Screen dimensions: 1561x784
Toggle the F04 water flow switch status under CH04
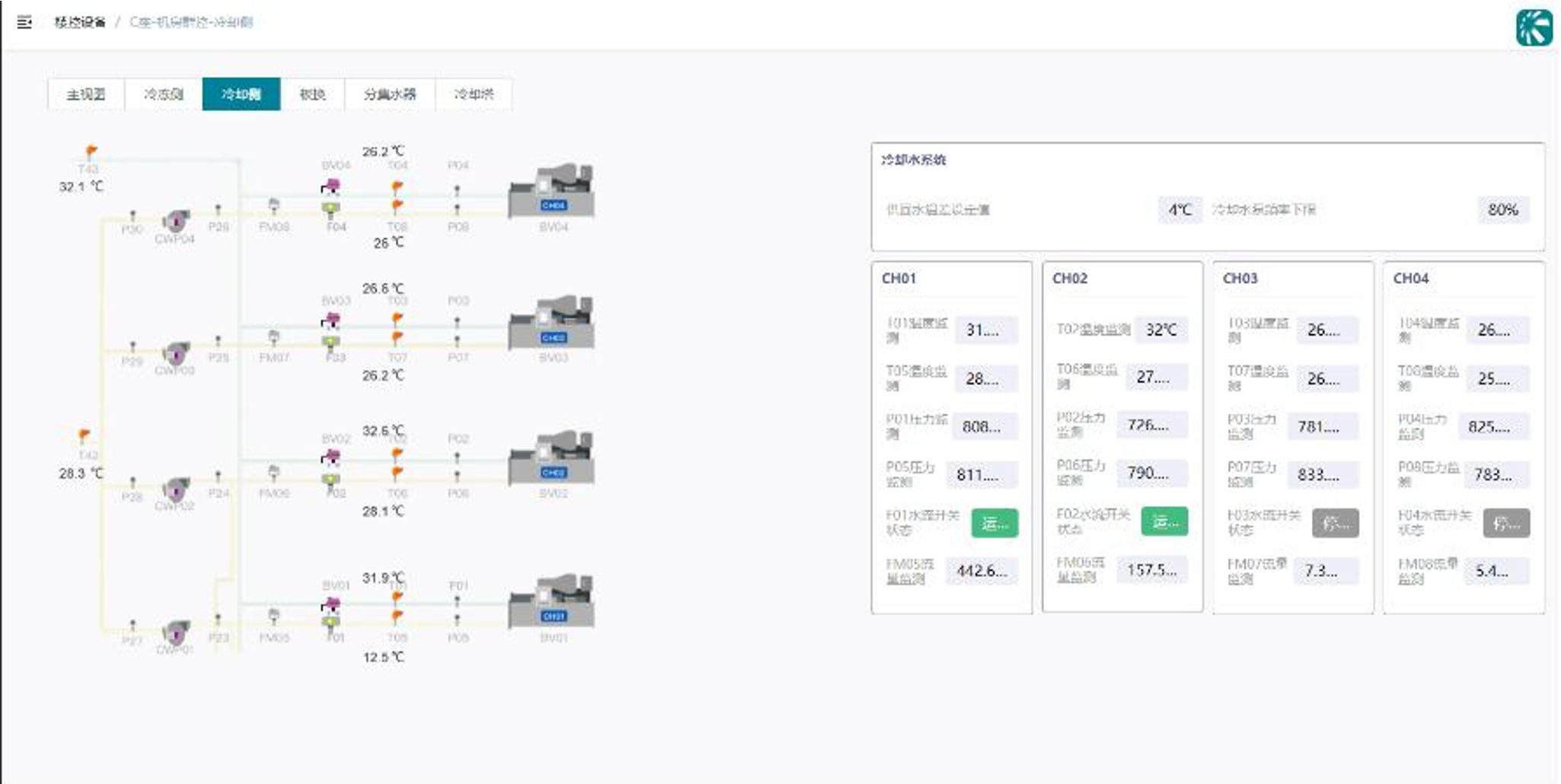coord(1505,524)
